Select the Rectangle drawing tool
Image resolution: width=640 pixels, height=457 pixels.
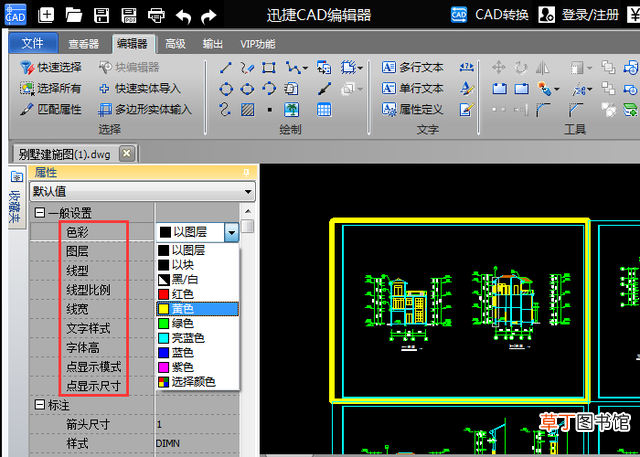(269, 67)
